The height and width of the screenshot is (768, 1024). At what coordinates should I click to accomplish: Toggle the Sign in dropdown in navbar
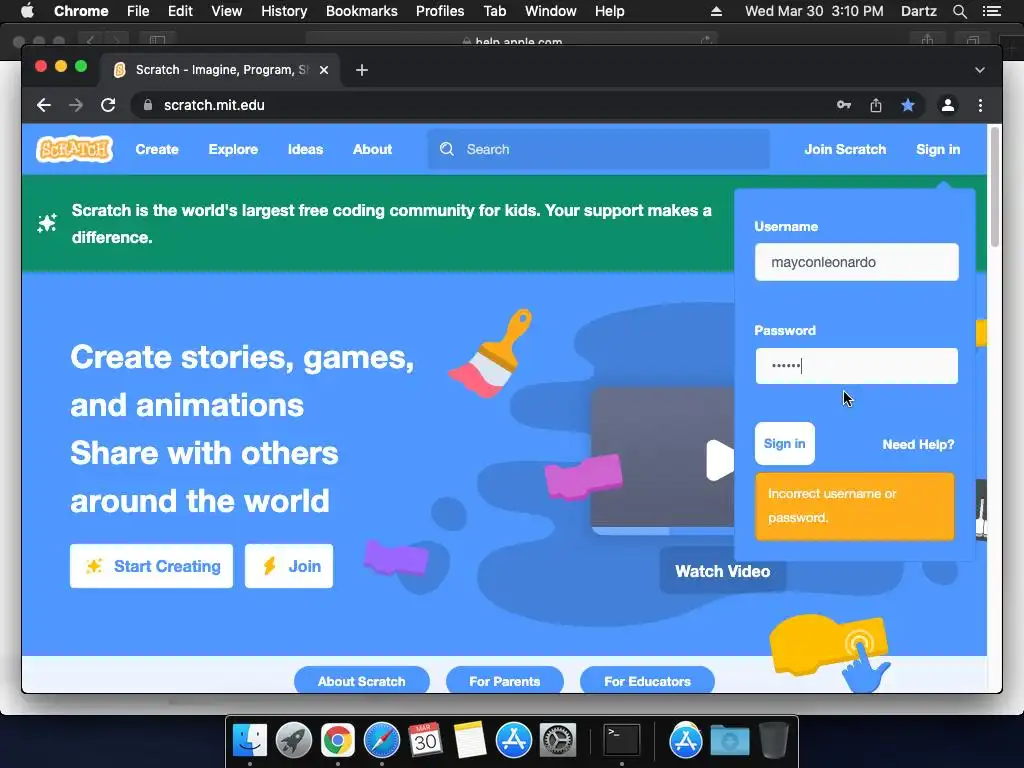938,149
